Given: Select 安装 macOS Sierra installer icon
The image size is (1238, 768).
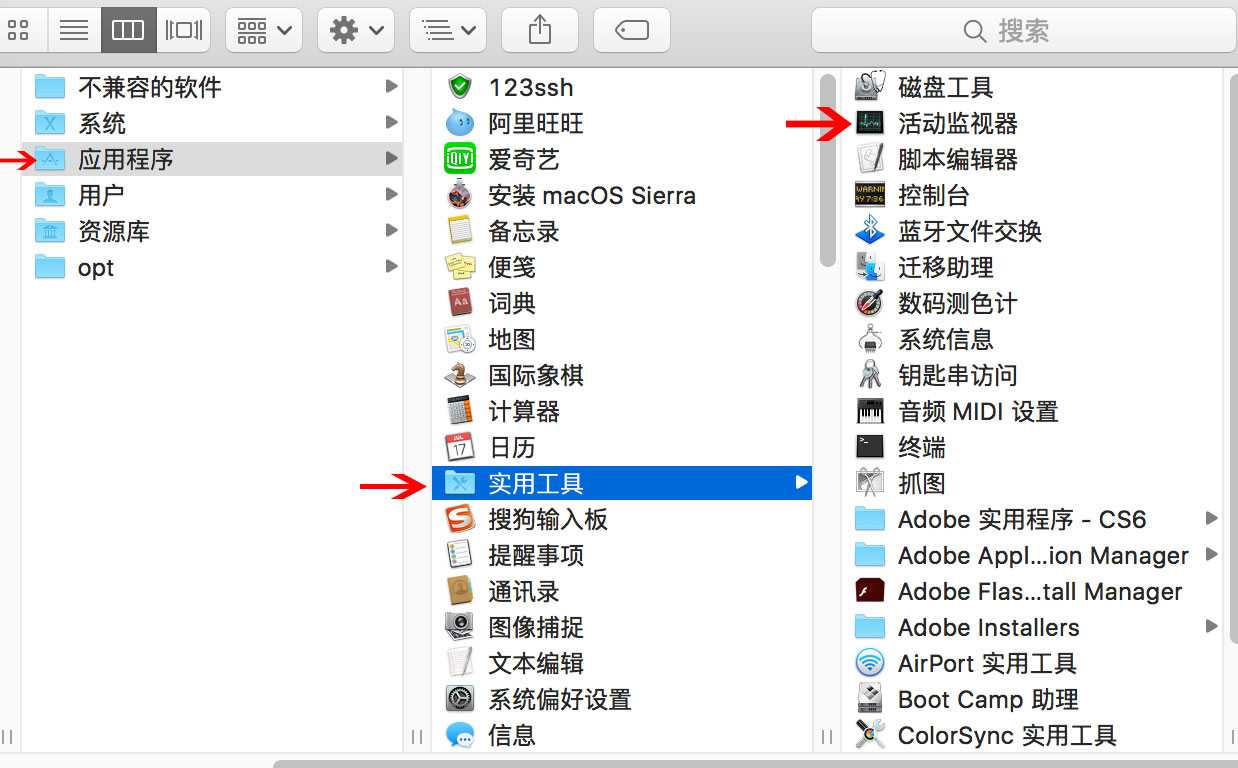Looking at the screenshot, I should tap(460, 195).
